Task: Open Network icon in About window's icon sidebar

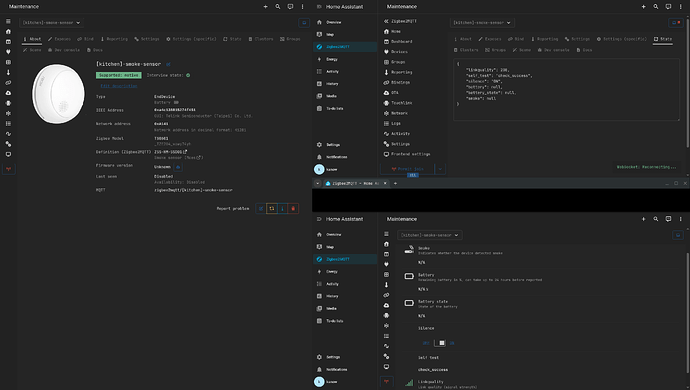Action: coord(8,114)
